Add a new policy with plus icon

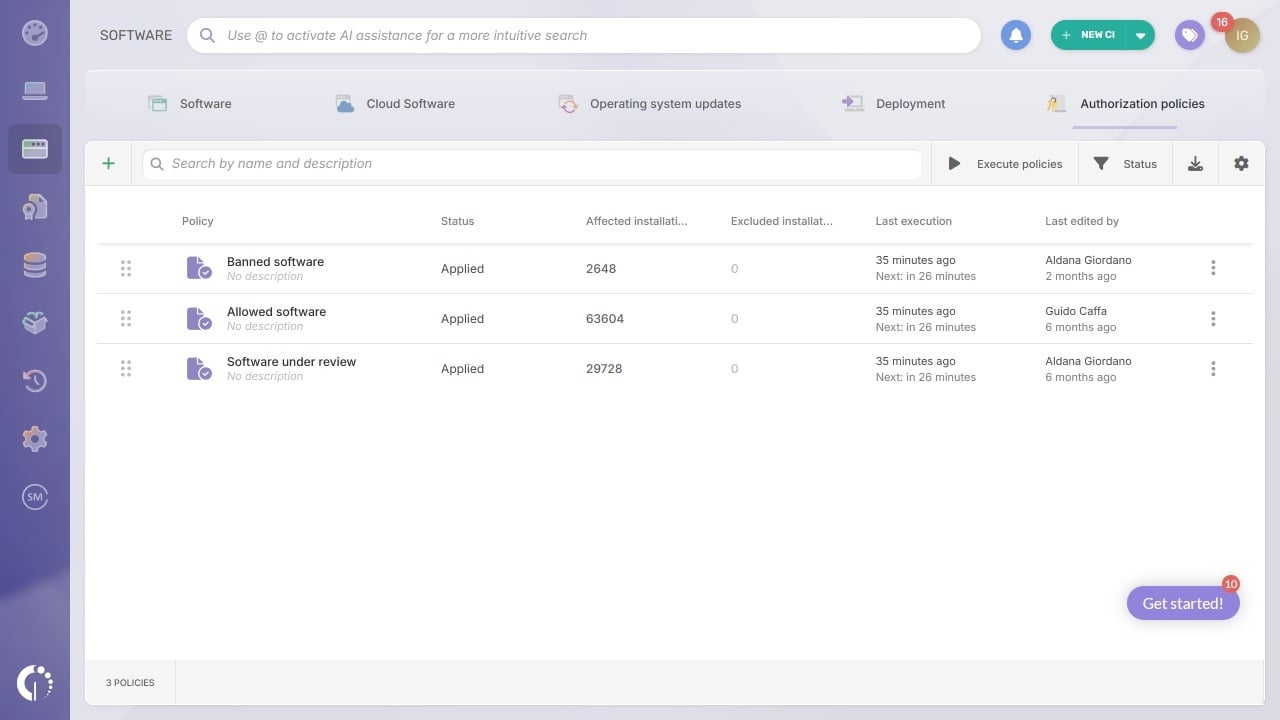(109, 164)
